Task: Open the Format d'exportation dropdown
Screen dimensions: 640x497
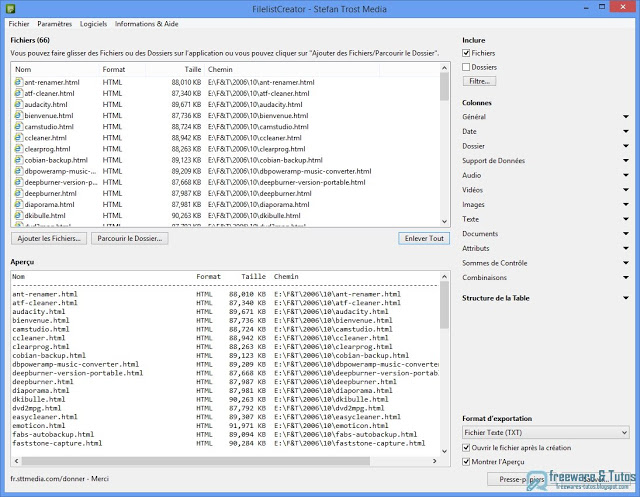Action: coord(546,433)
